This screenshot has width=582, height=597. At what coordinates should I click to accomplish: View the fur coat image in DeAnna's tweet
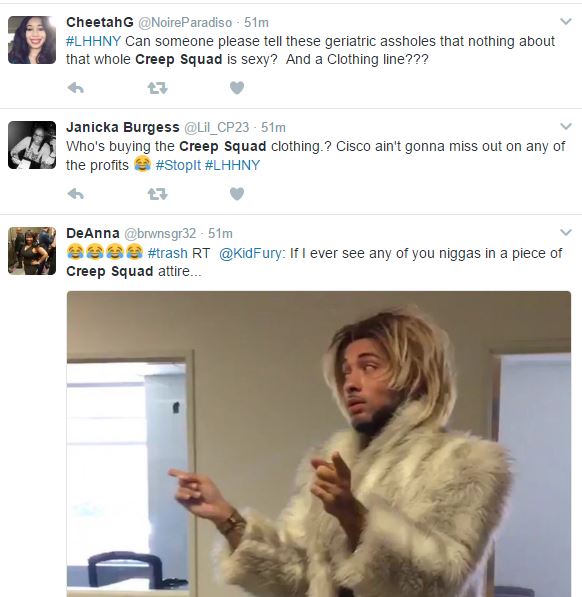[319, 444]
